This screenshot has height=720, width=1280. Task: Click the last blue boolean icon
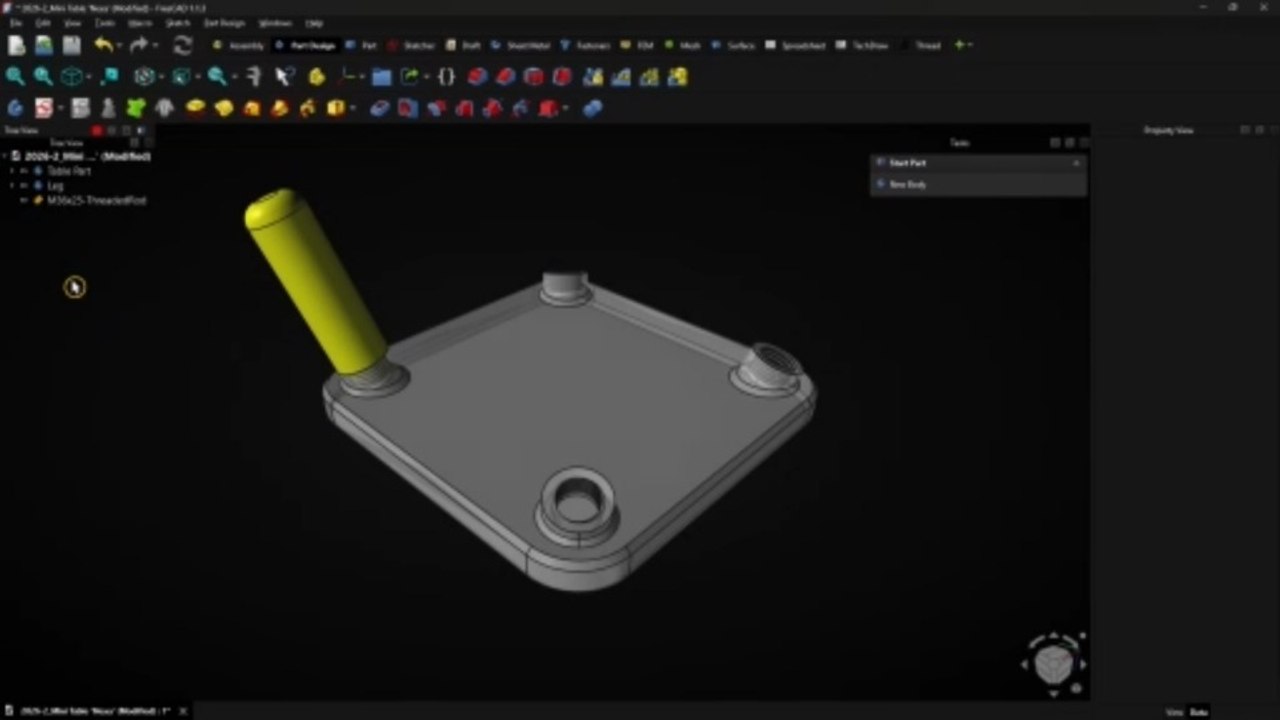click(593, 108)
